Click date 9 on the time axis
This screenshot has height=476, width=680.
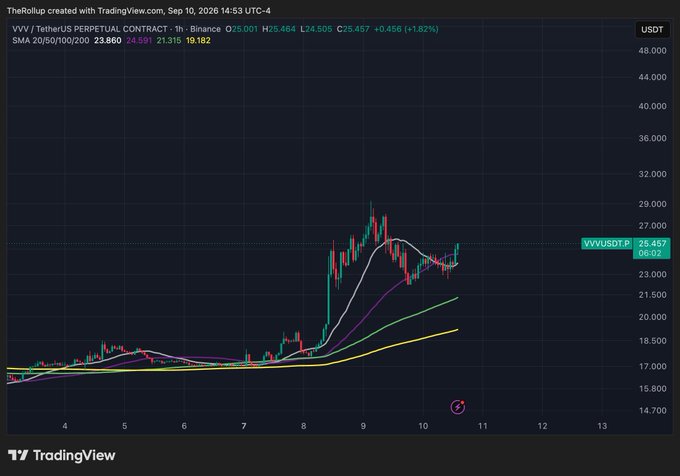(x=363, y=426)
